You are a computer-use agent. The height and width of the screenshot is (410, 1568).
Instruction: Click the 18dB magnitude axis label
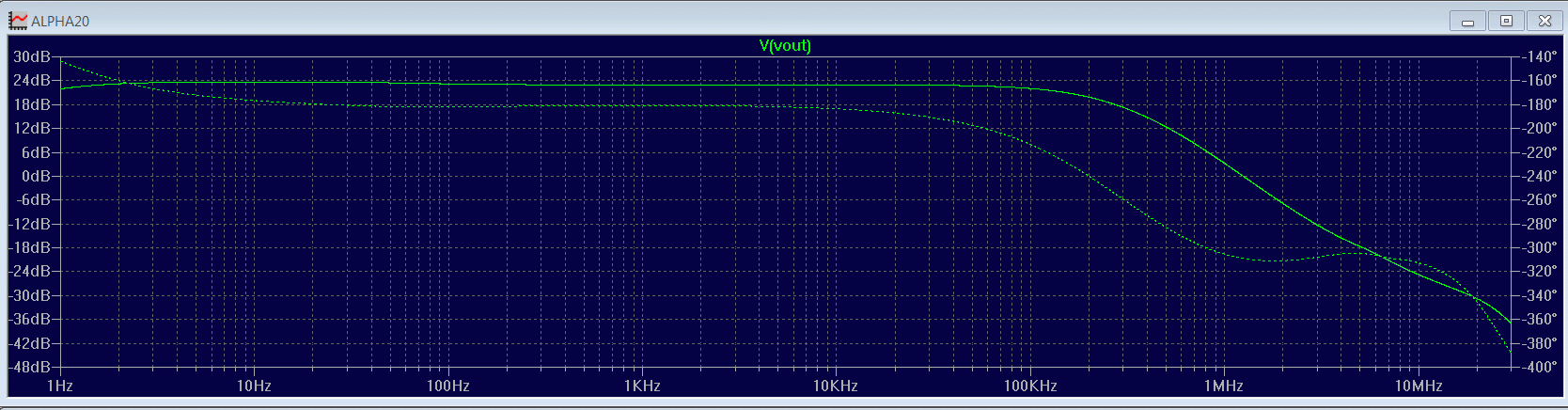tap(32, 104)
